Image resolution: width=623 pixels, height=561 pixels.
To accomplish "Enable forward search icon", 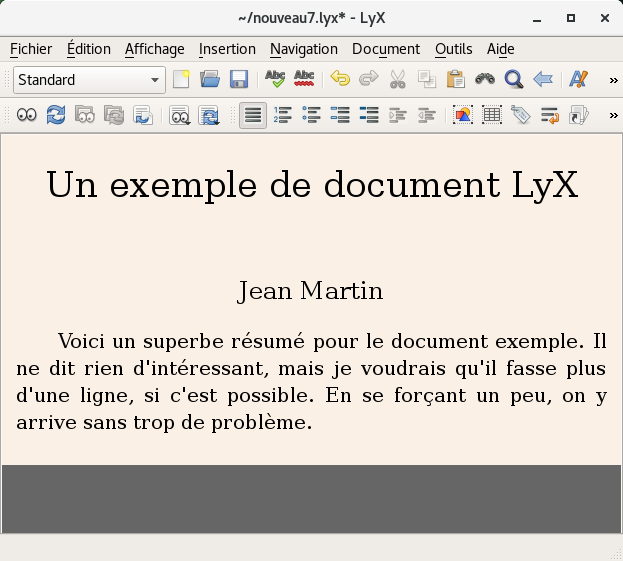I will 143,115.
